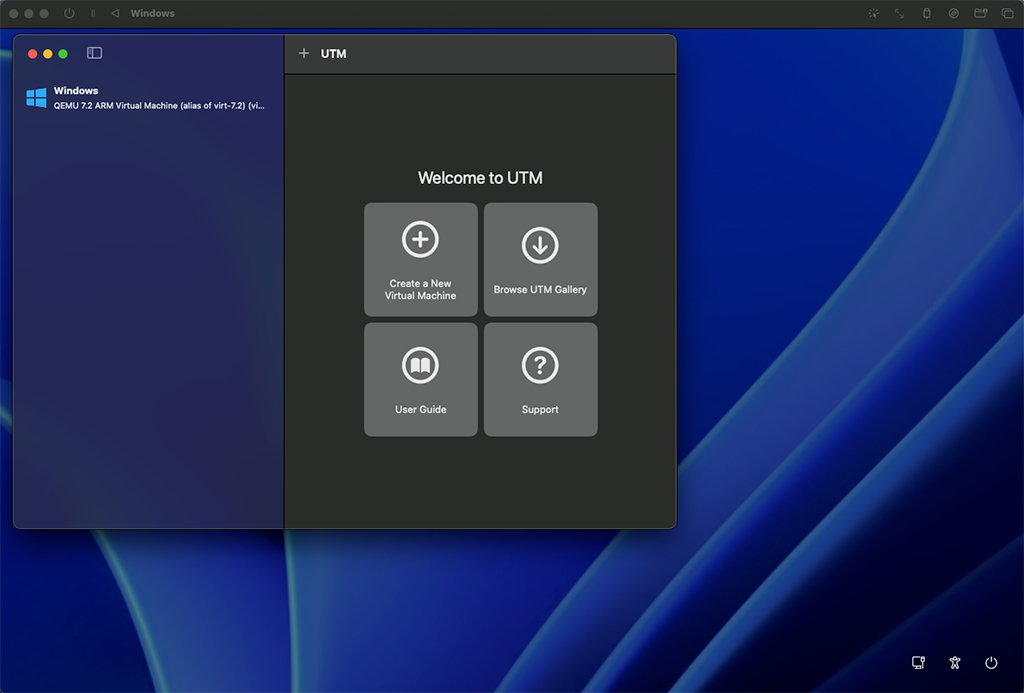Open the USB devices menu
This screenshot has height=693, width=1024.
click(x=925, y=13)
